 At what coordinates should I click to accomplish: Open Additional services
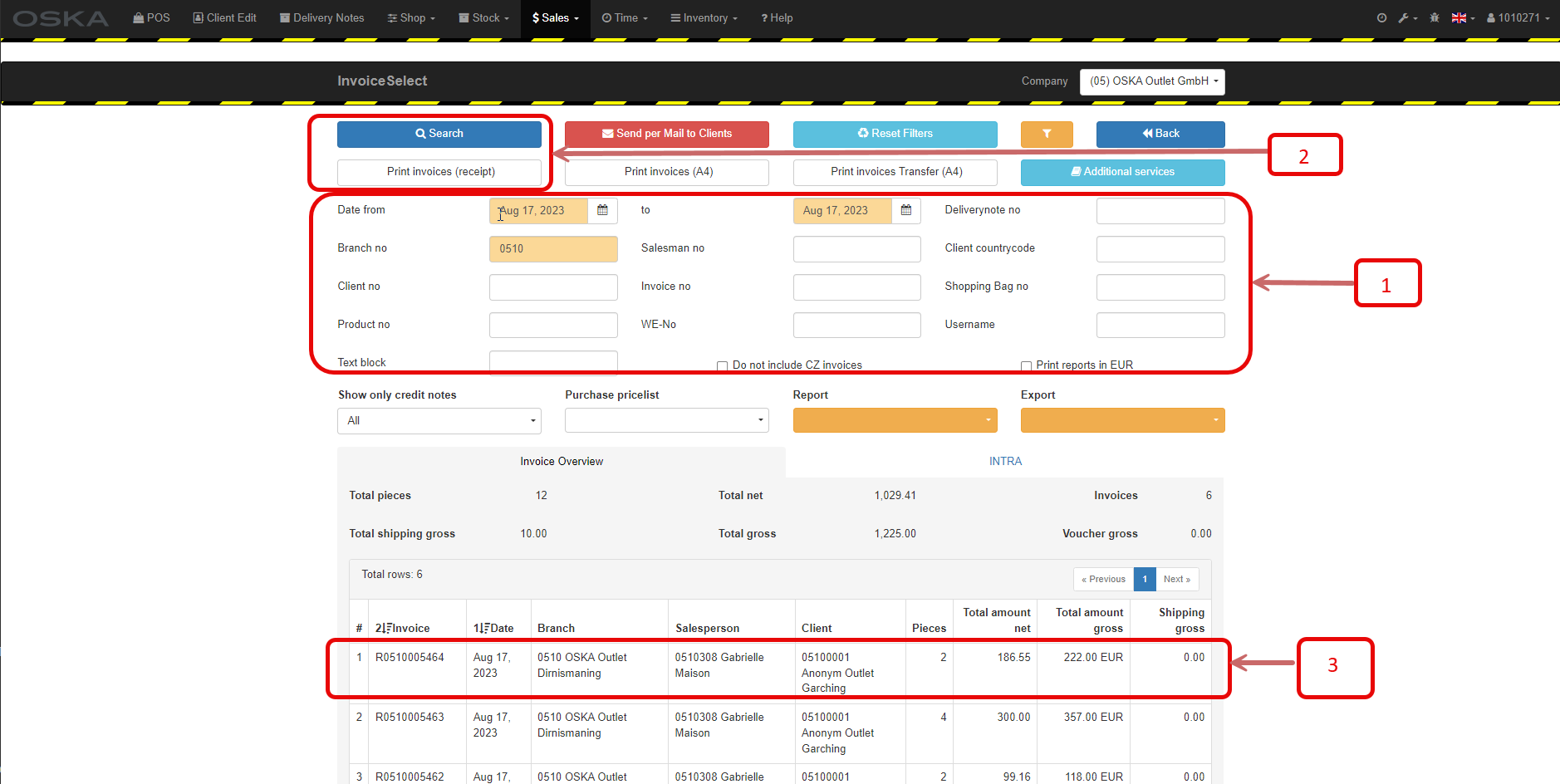[1123, 172]
